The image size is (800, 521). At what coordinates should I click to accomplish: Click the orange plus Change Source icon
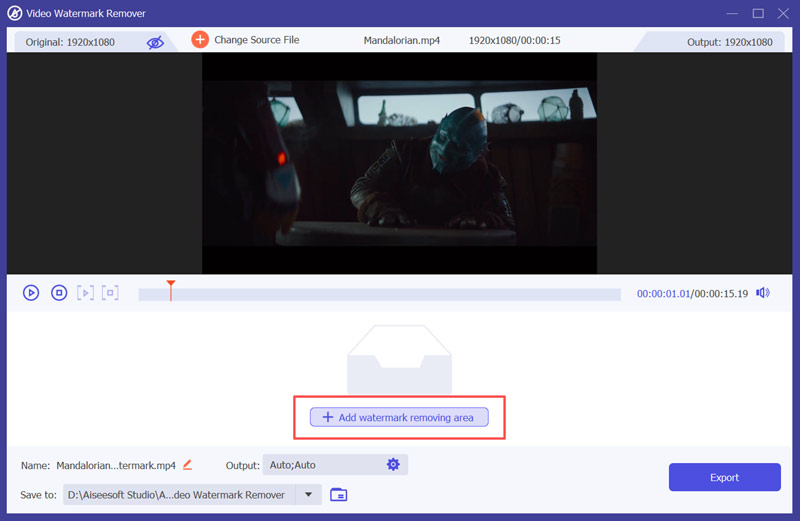coord(200,39)
